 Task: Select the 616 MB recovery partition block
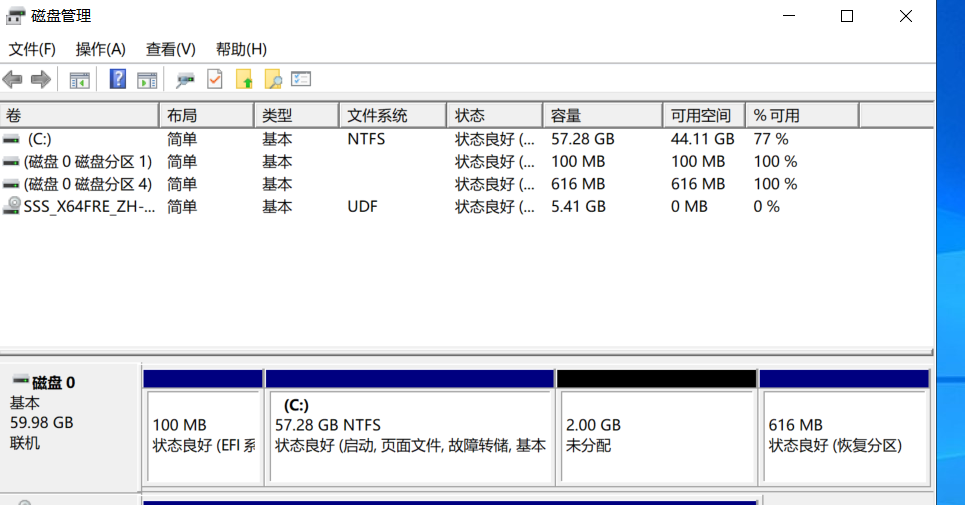(844, 435)
